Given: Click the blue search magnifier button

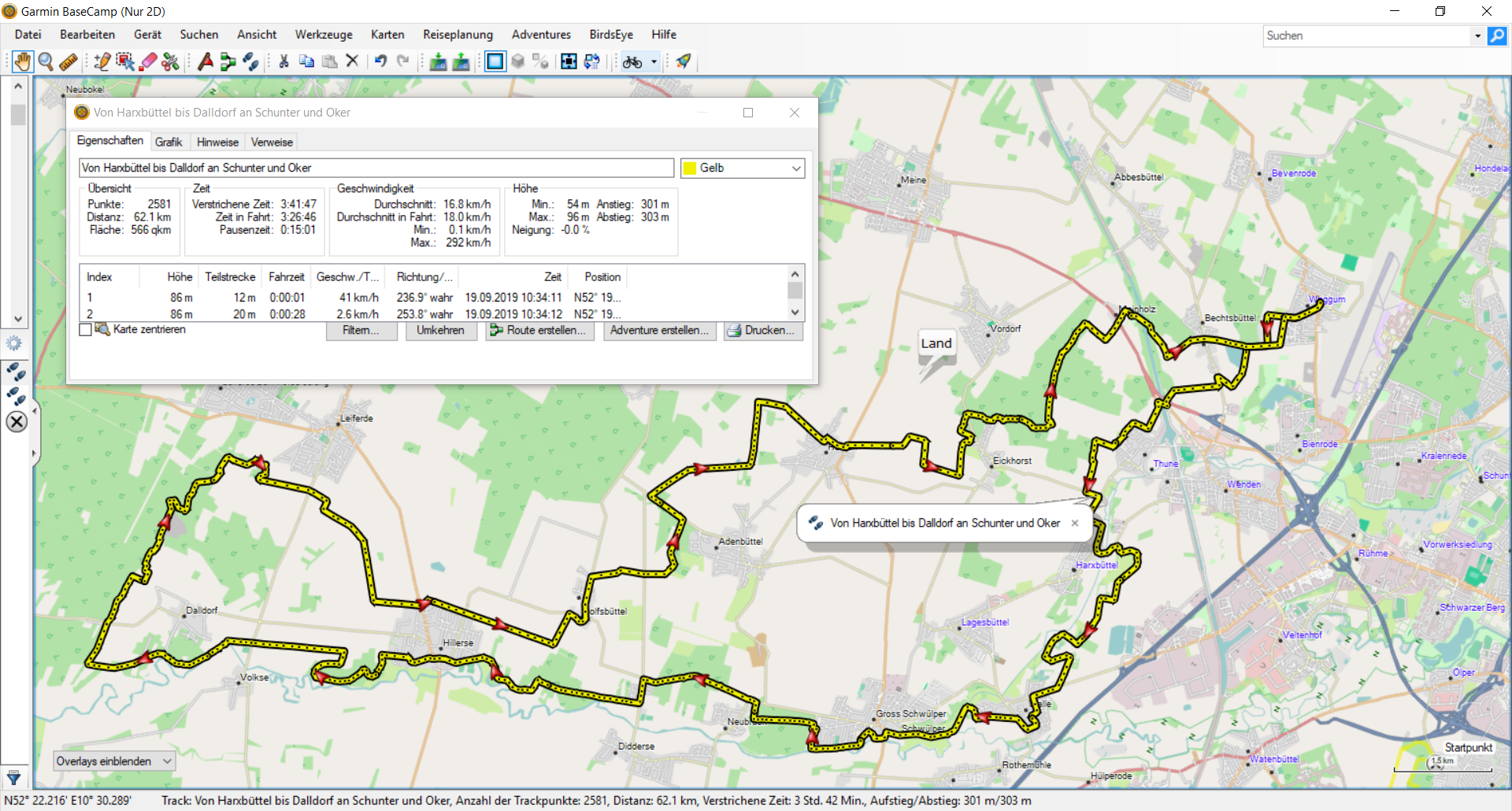Looking at the screenshot, I should tap(1497, 35).
